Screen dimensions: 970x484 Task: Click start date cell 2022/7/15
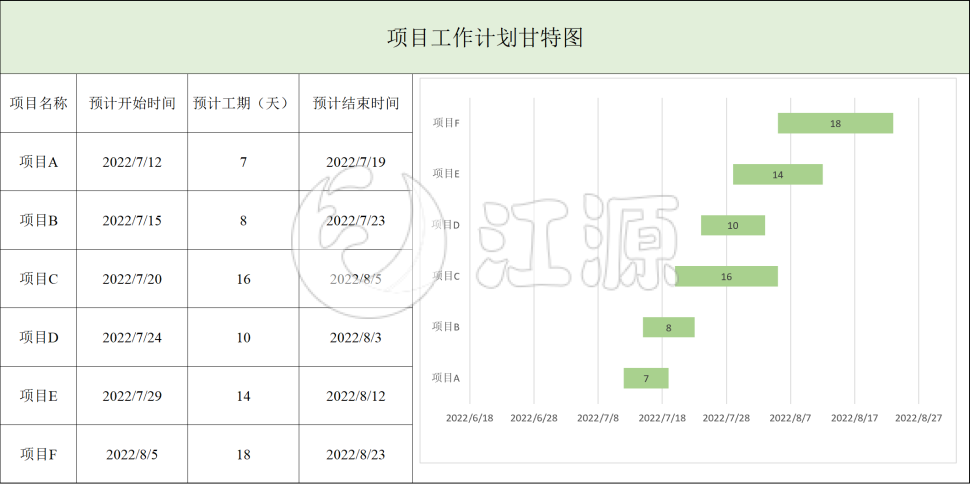(132, 220)
